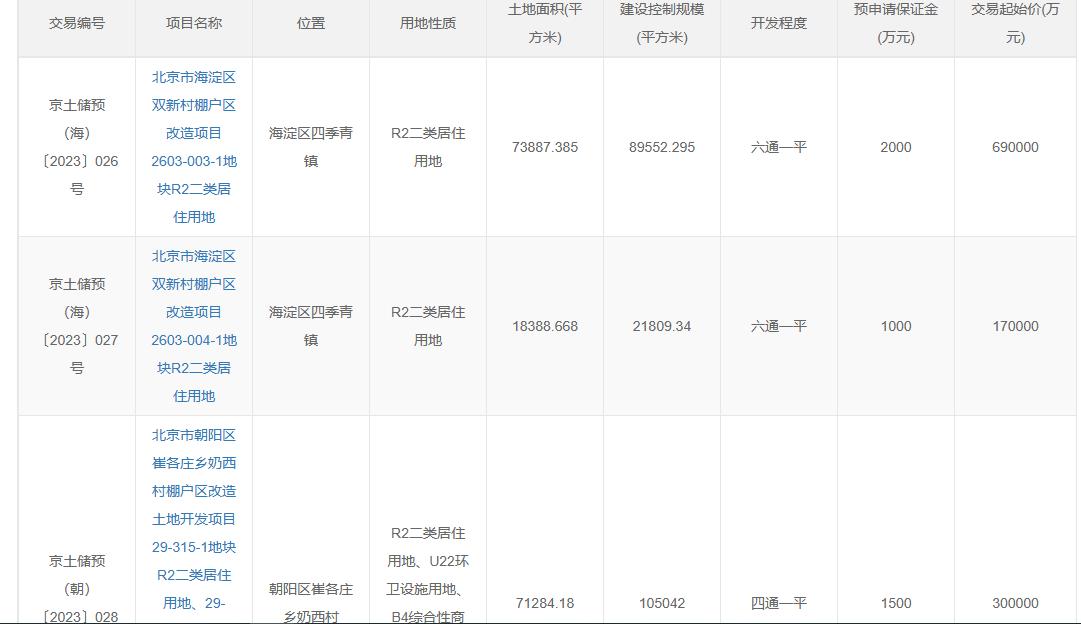
Task: Click the starting price 690000 cell
Action: [1017, 147]
